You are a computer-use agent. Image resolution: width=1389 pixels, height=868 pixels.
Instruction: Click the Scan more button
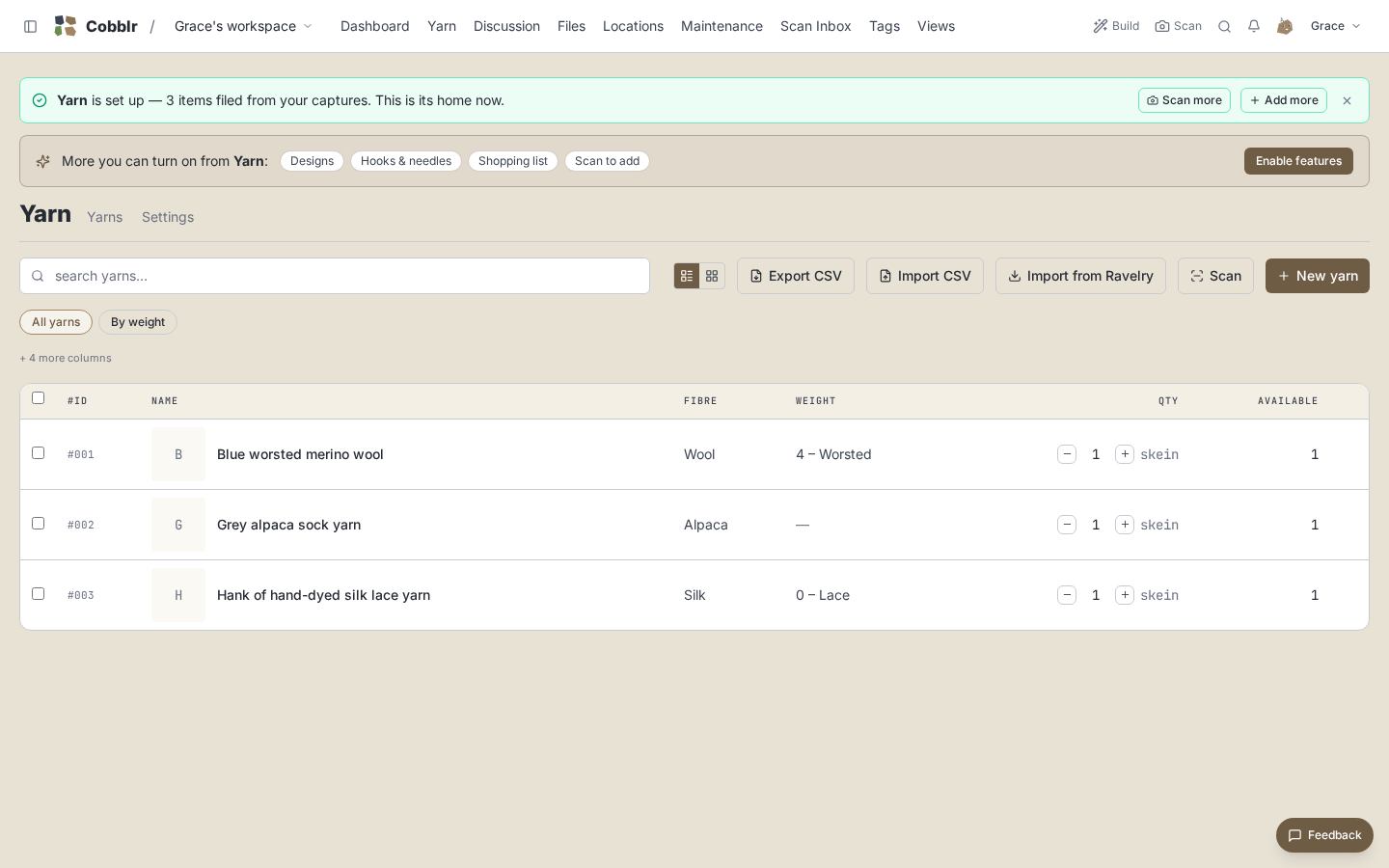click(x=1185, y=100)
